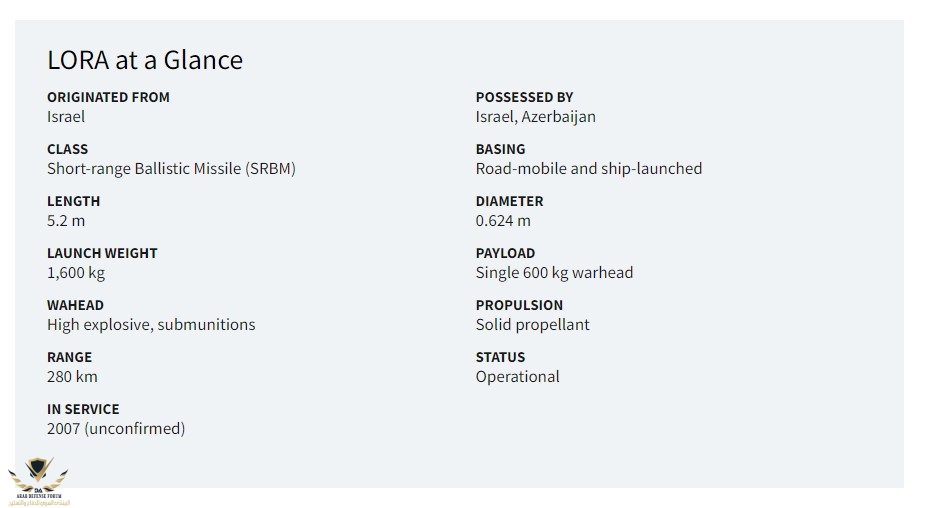Click the CLASS label
Viewport: 925px width, 508px height.
[67, 149]
